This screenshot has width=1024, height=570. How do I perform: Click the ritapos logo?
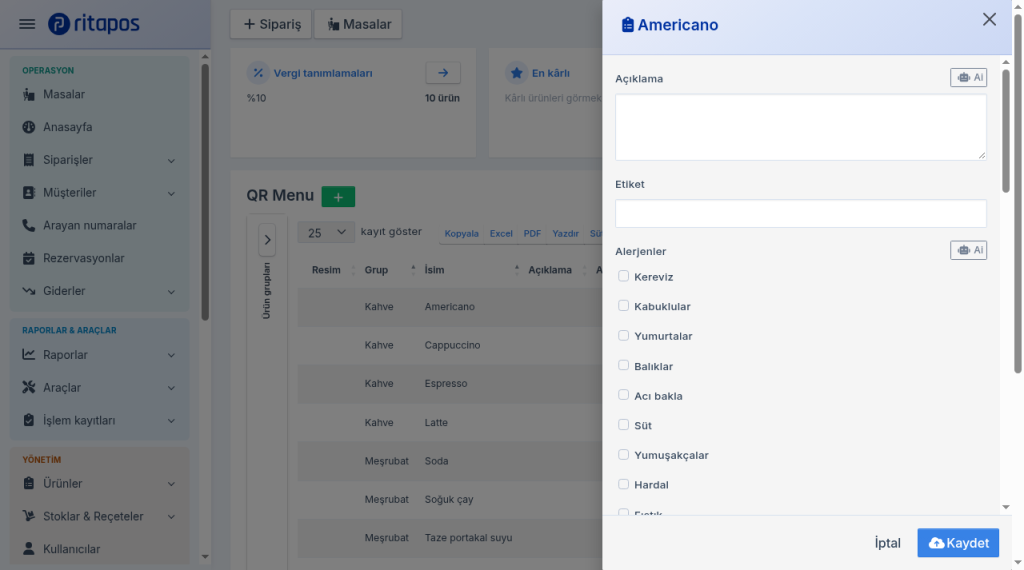(x=93, y=24)
